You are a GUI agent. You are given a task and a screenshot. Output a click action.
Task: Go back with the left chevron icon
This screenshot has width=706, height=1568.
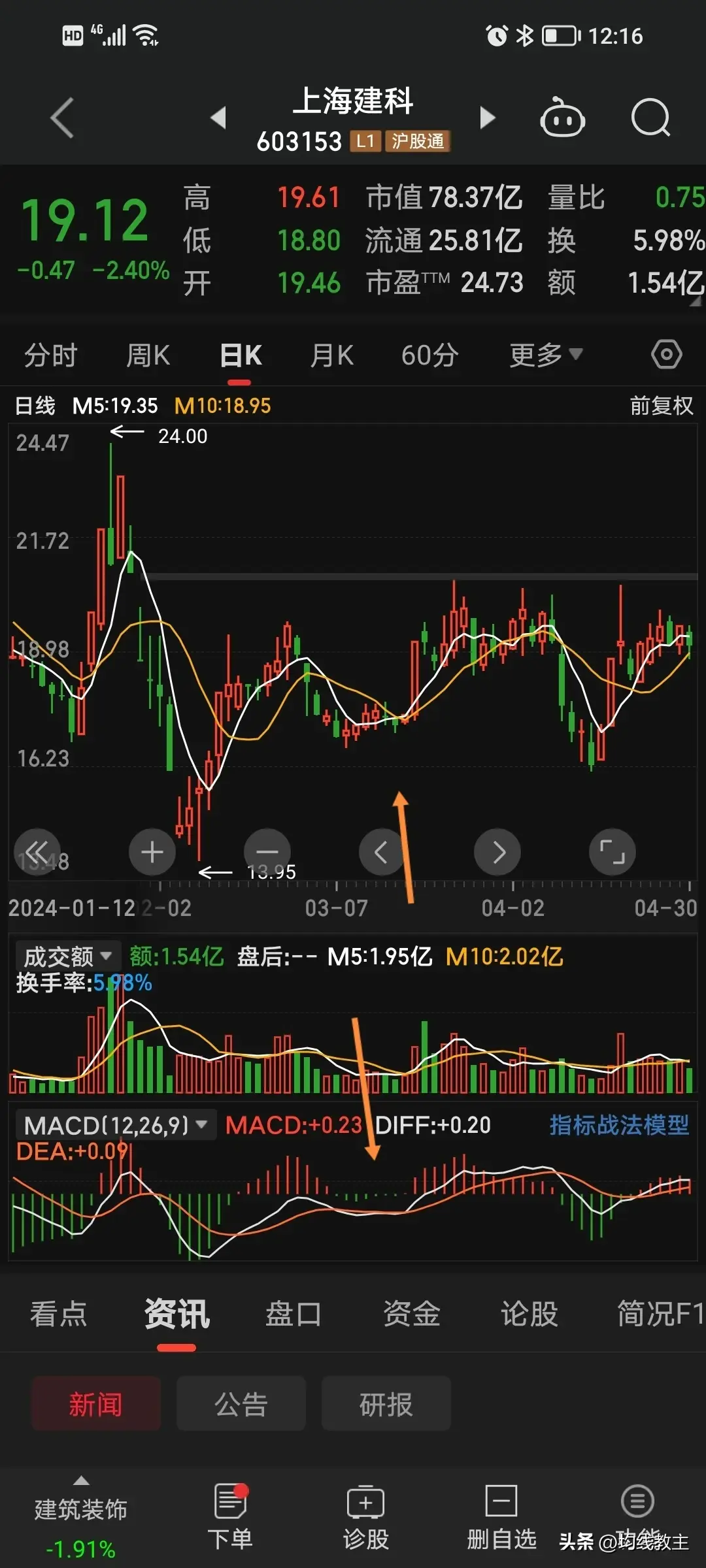coord(62,118)
